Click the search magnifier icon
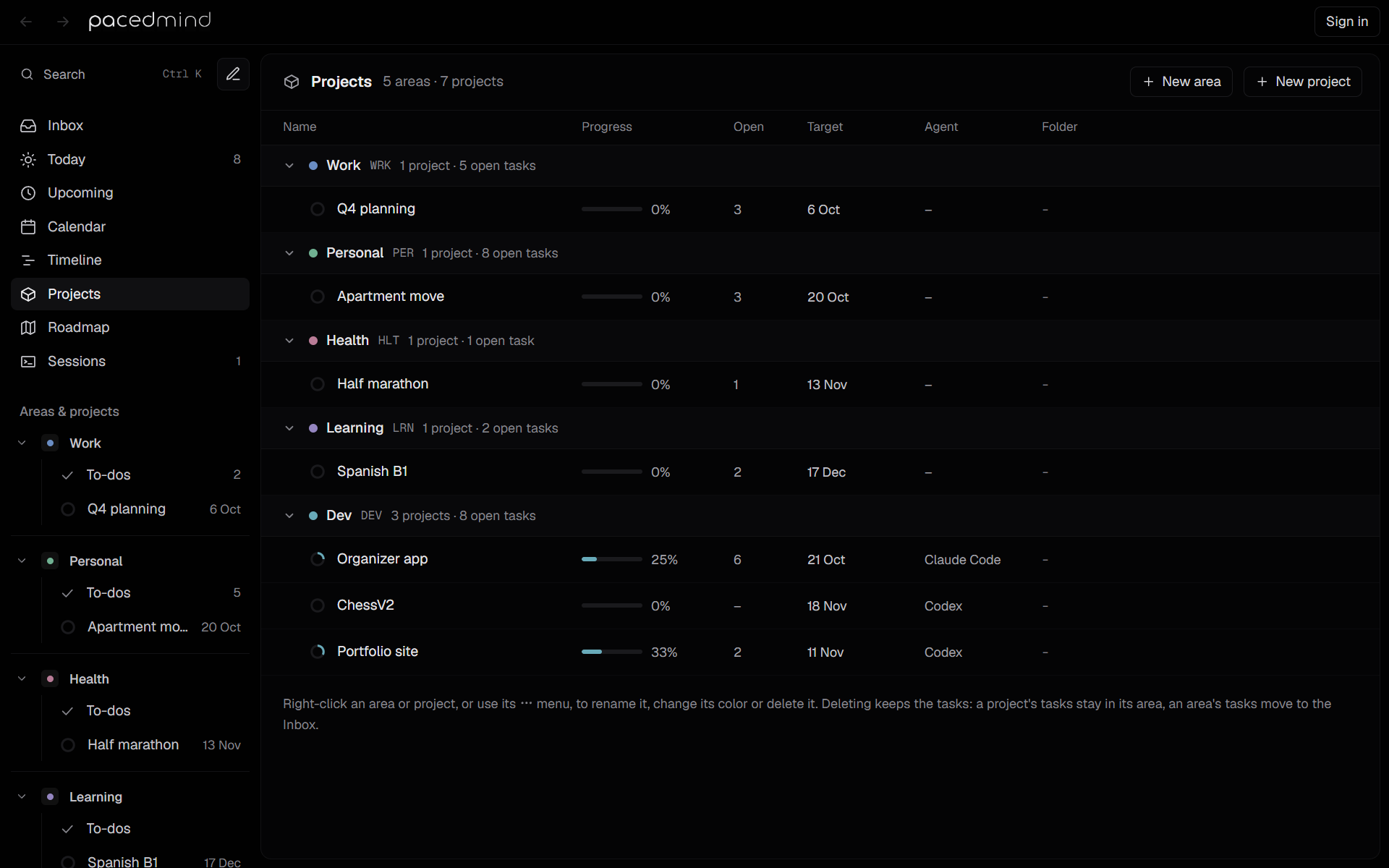1389x868 pixels. 27,75
